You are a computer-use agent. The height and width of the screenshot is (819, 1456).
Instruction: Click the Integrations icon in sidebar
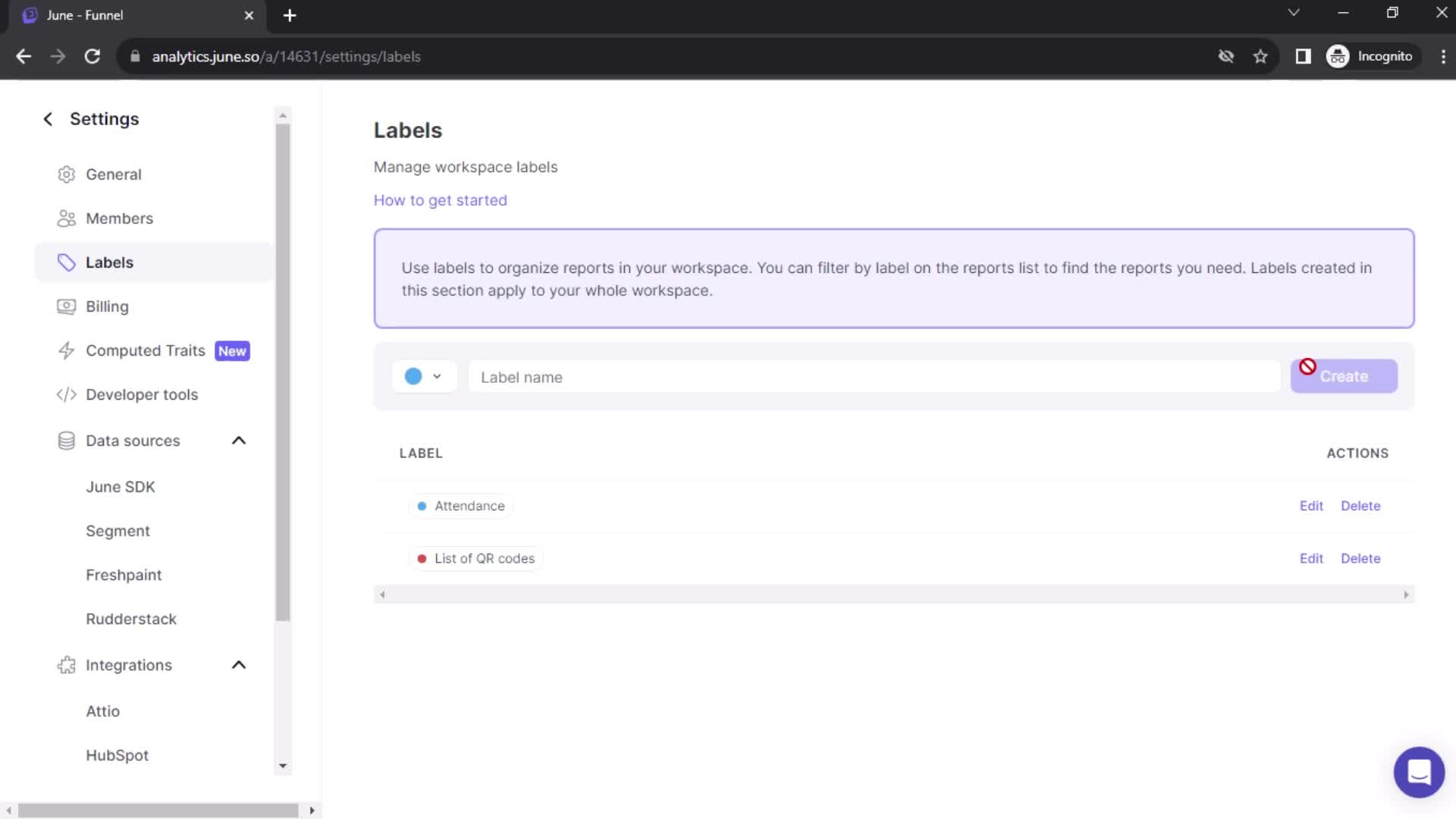click(x=66, y=665)
